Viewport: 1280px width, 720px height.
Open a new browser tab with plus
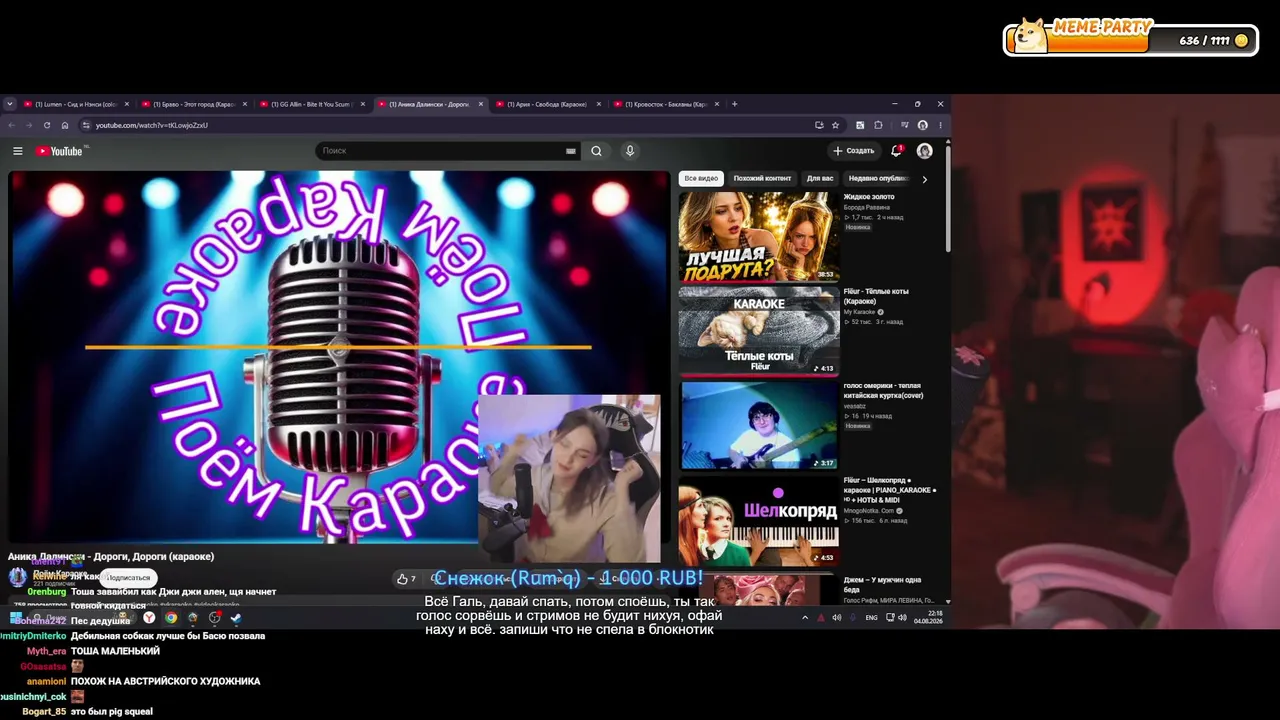click(x=734, y=104)
